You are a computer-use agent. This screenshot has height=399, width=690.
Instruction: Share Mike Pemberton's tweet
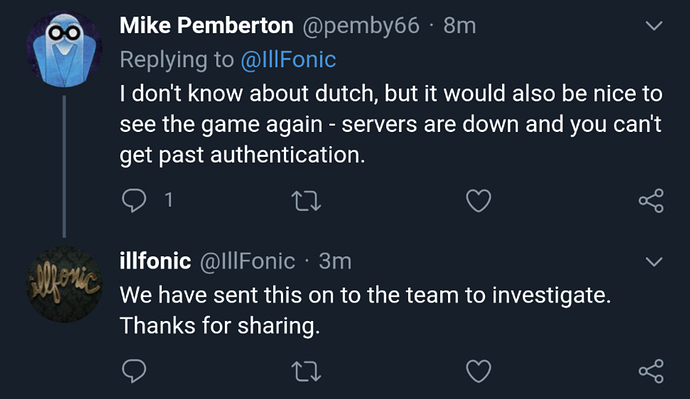pyautogui.click(x=651, y=201)
